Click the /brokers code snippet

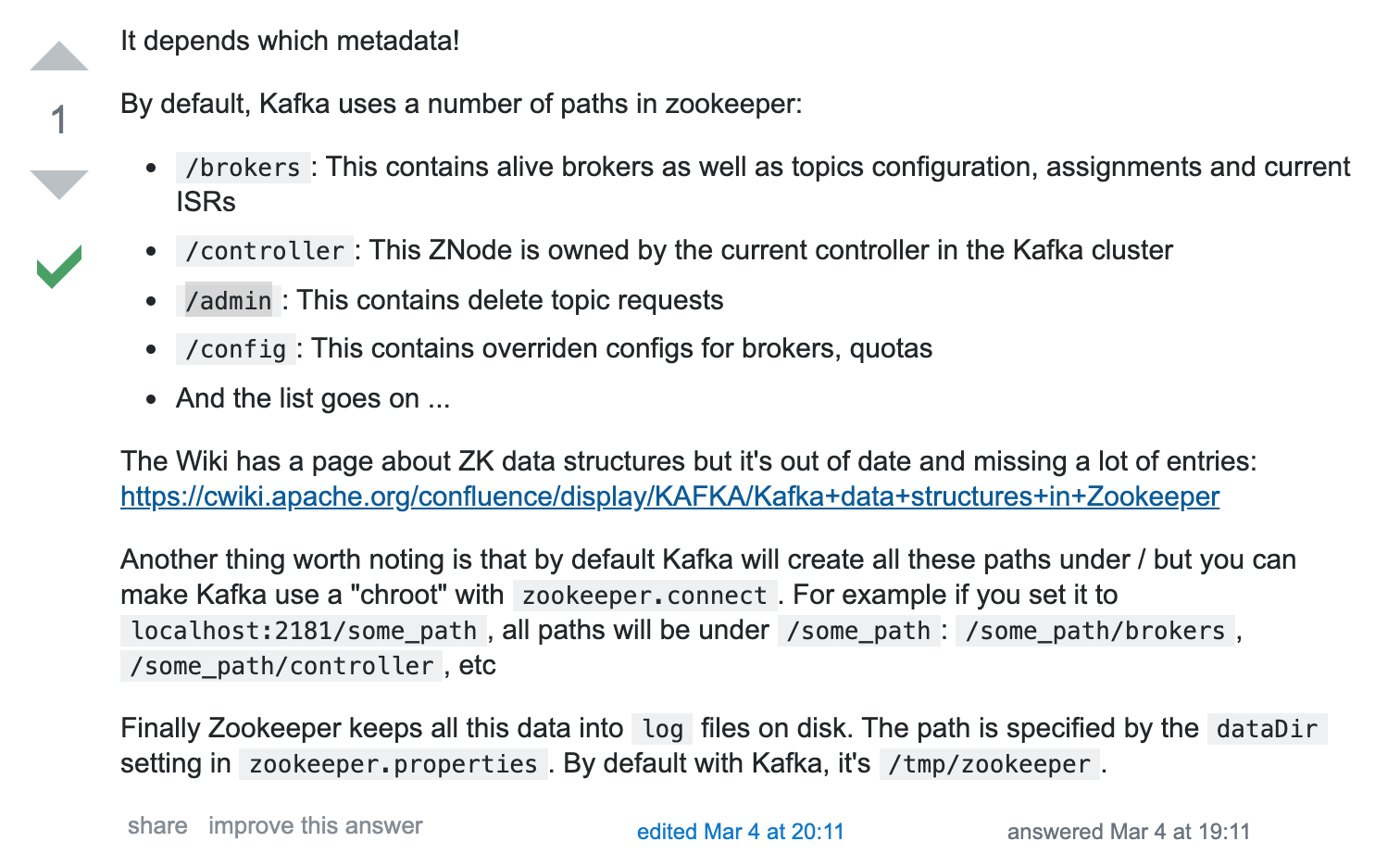point(243,168)
